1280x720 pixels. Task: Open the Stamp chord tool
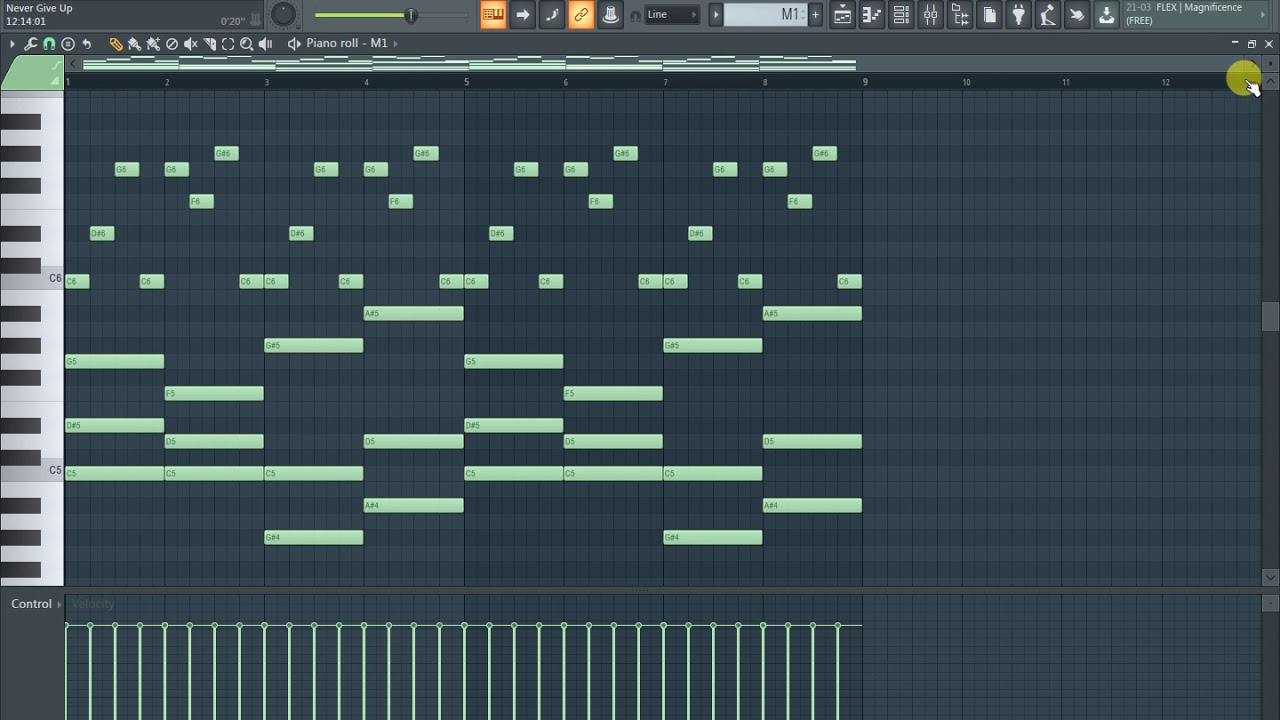(x=68, y=44)
